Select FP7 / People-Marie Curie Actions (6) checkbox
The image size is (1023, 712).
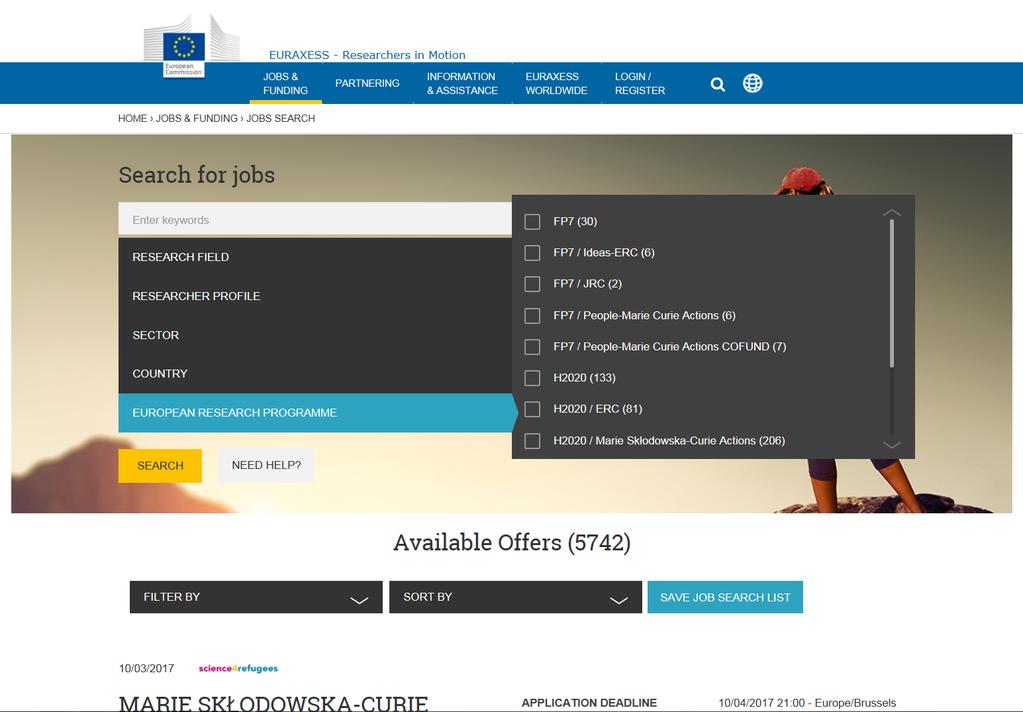(x=532, y=316)
